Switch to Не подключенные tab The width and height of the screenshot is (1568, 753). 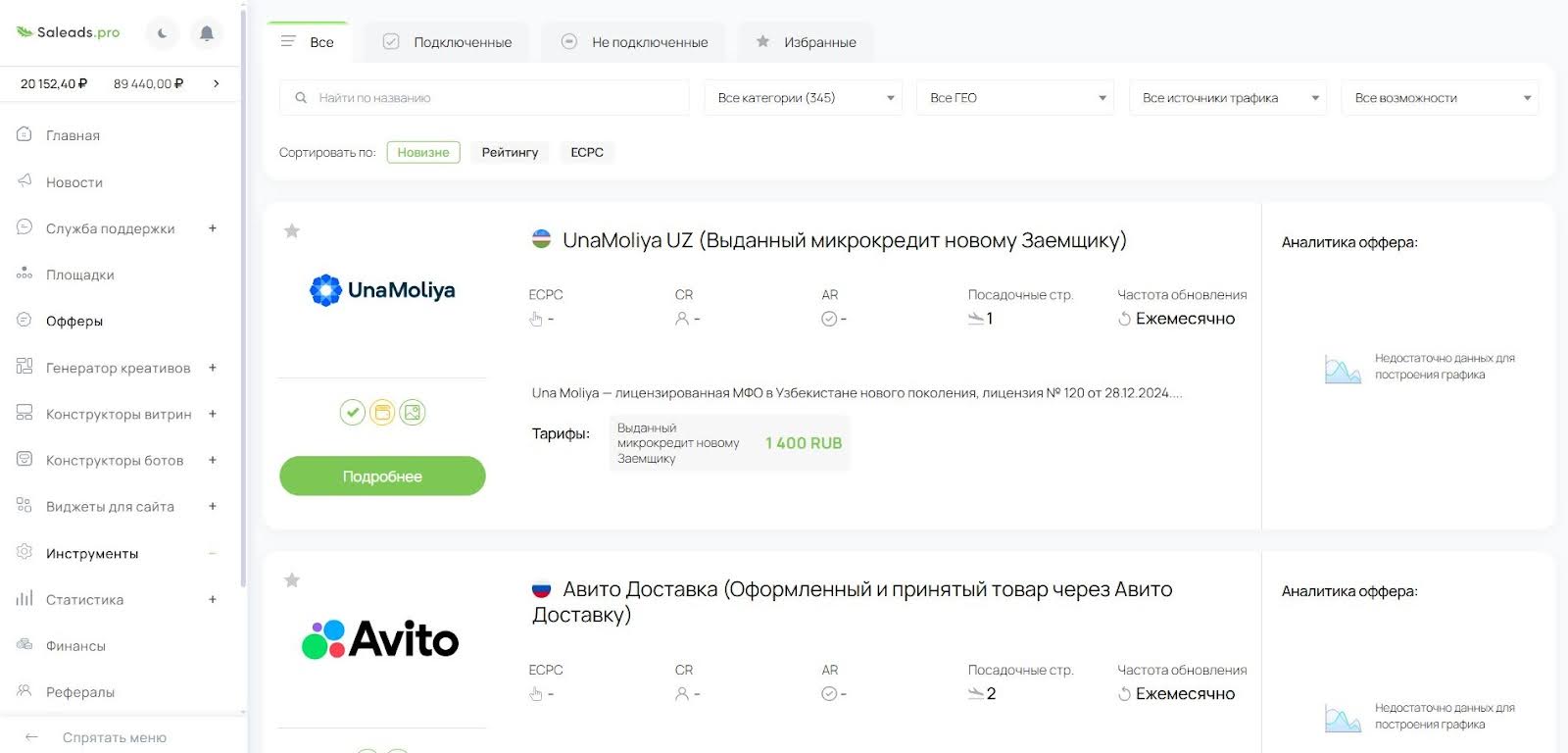[634, 42]
